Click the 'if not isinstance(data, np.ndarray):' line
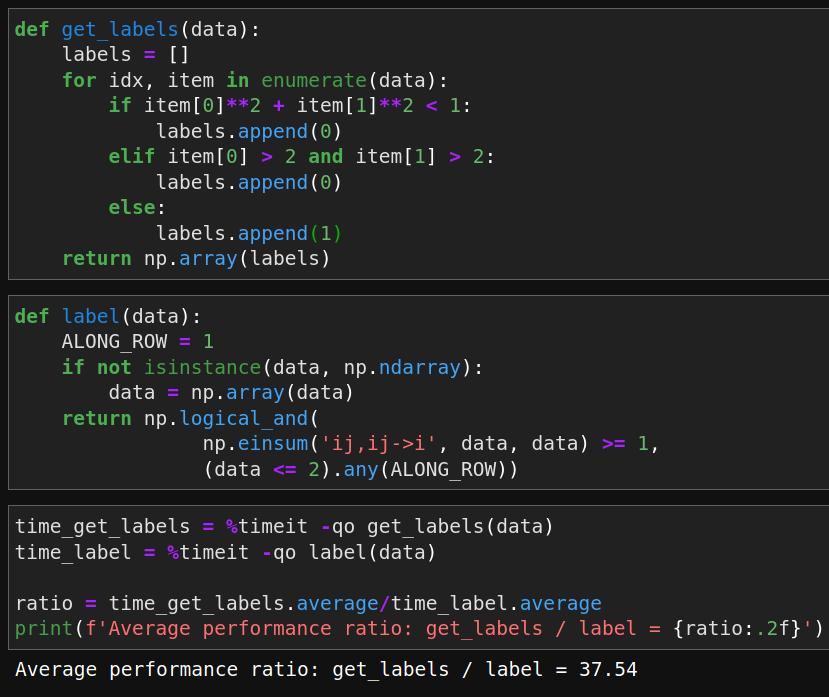Screen dimensions: 829x697 (272, 368)
